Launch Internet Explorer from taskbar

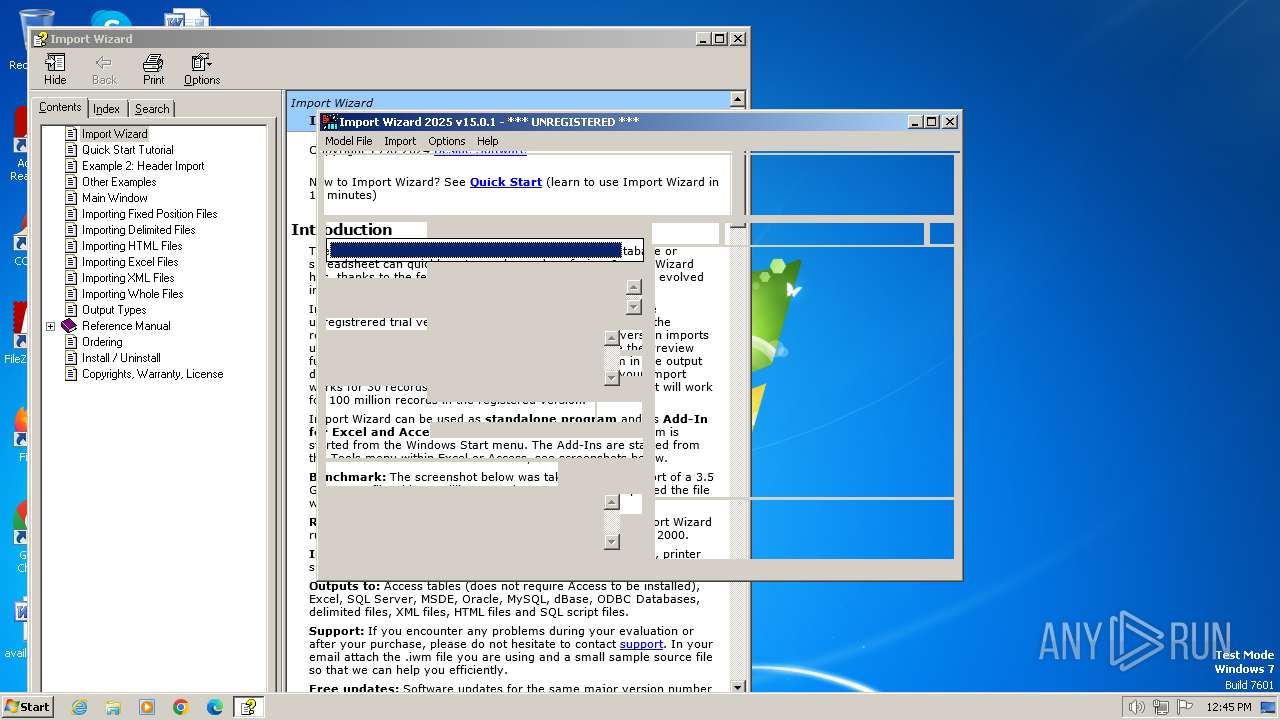coord(79,707)
